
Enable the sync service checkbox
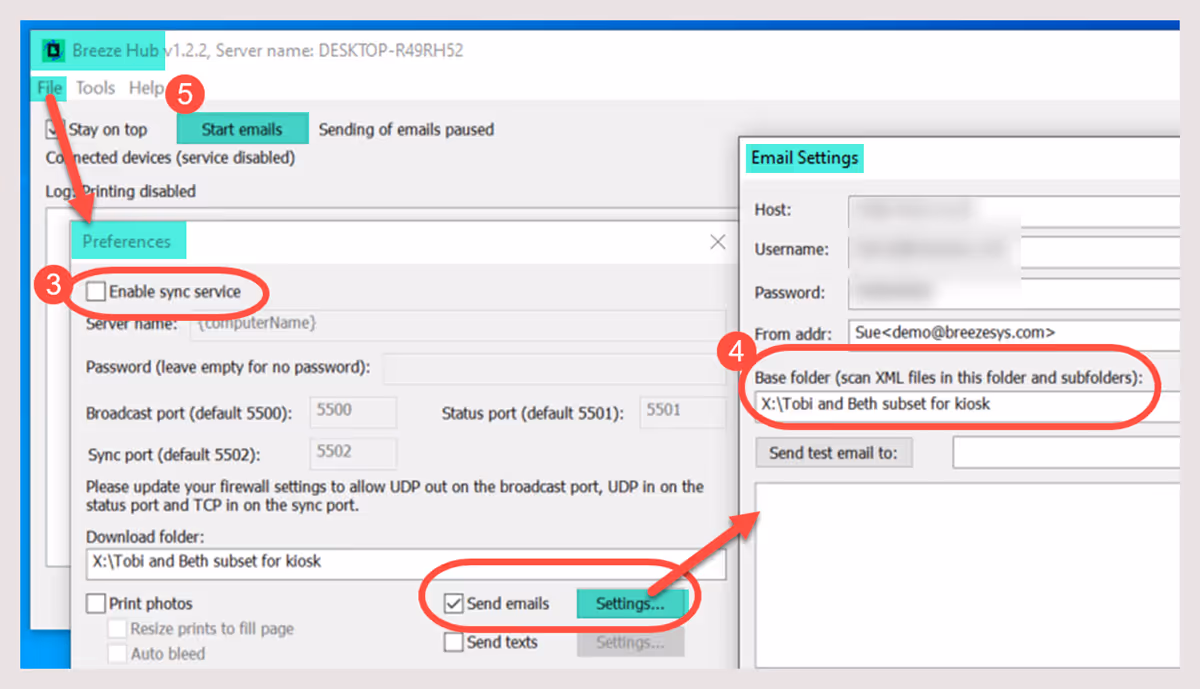point(95,292)
